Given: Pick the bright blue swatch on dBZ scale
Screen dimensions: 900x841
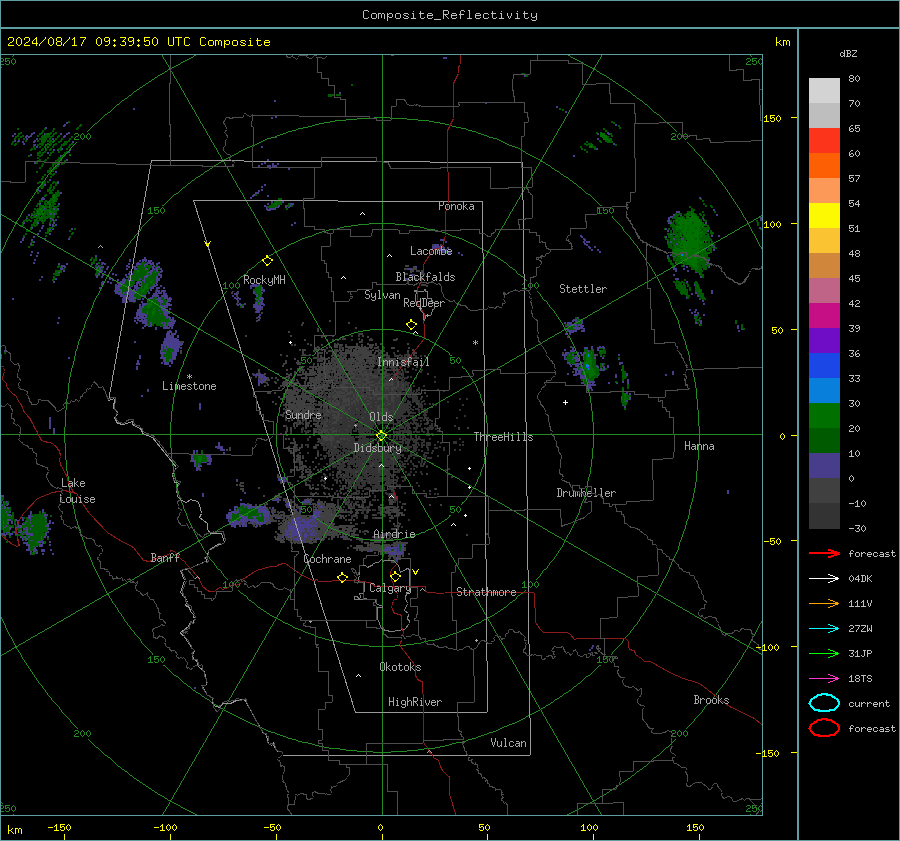Looking at the screenshot, I should pyautogui.click(x=824, y=365).
